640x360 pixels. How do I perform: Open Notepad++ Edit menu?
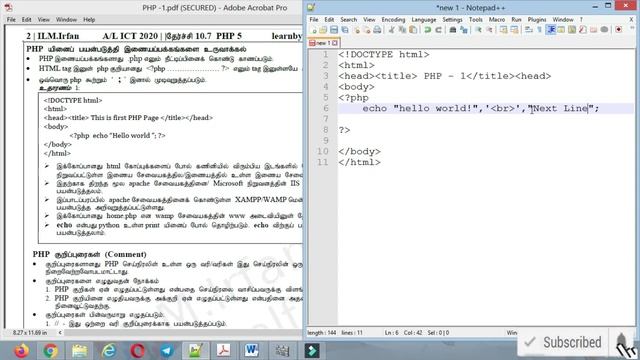(x=329, y=20)
